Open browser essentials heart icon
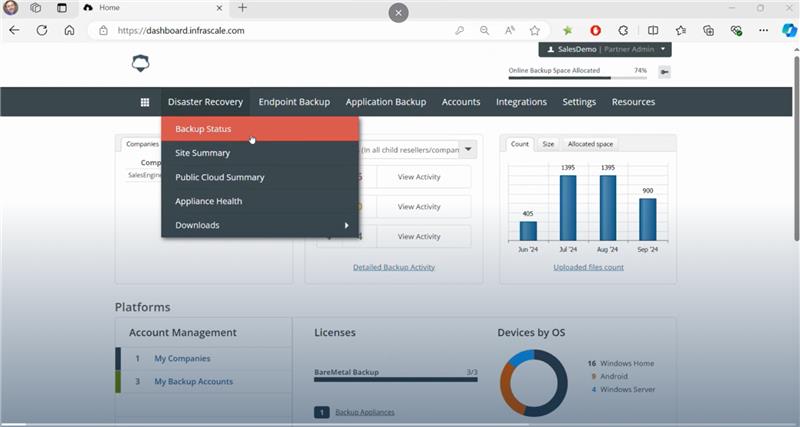800x427 pixels. [736, 31]
